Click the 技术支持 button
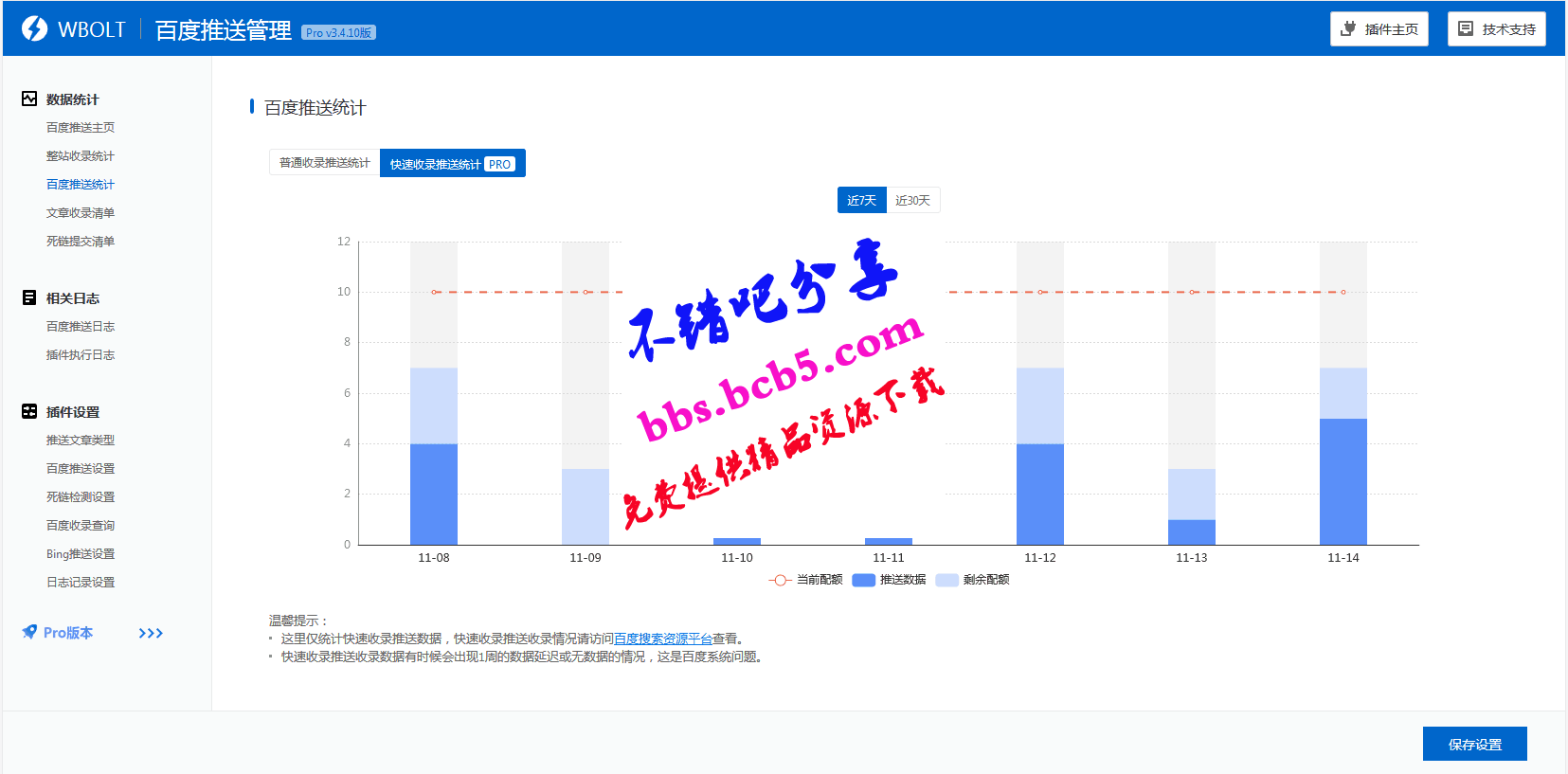 pyautogui.click(x=1496, y=28)
